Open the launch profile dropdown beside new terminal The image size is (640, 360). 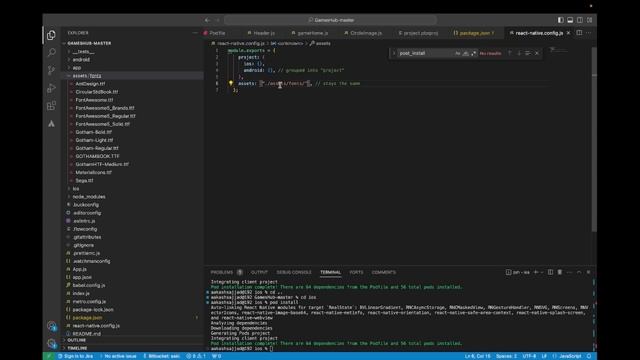pos(542,272)
